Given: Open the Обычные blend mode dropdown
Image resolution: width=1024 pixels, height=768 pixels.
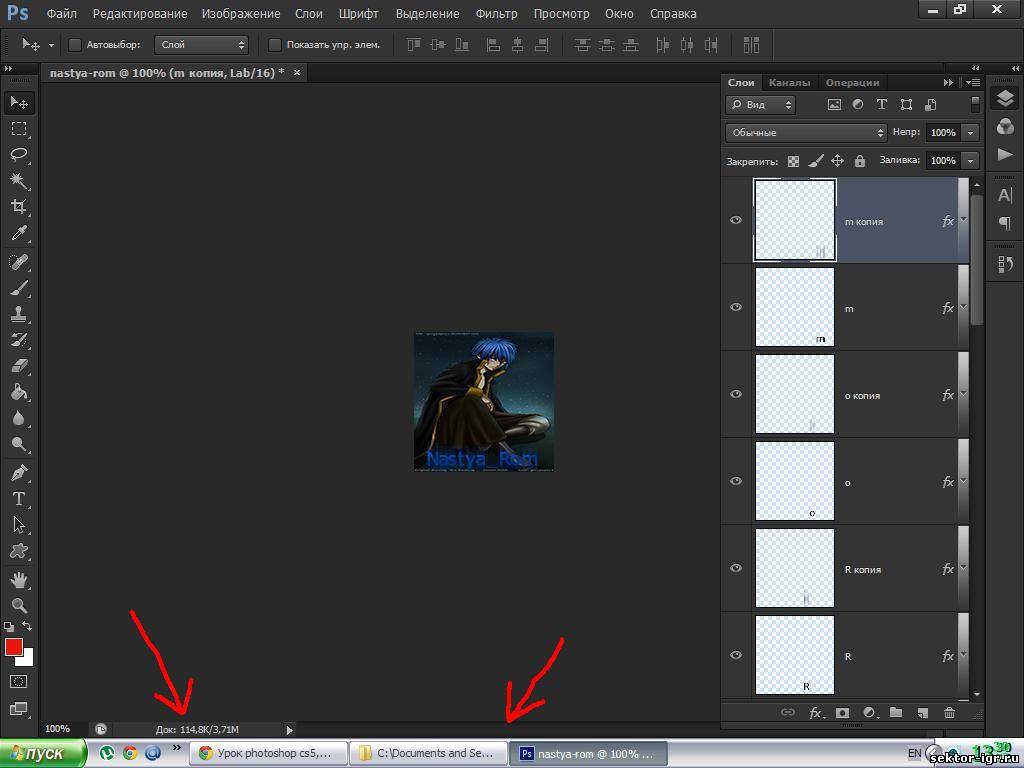Looking at the screenshot, I should [x=806, y=133].
